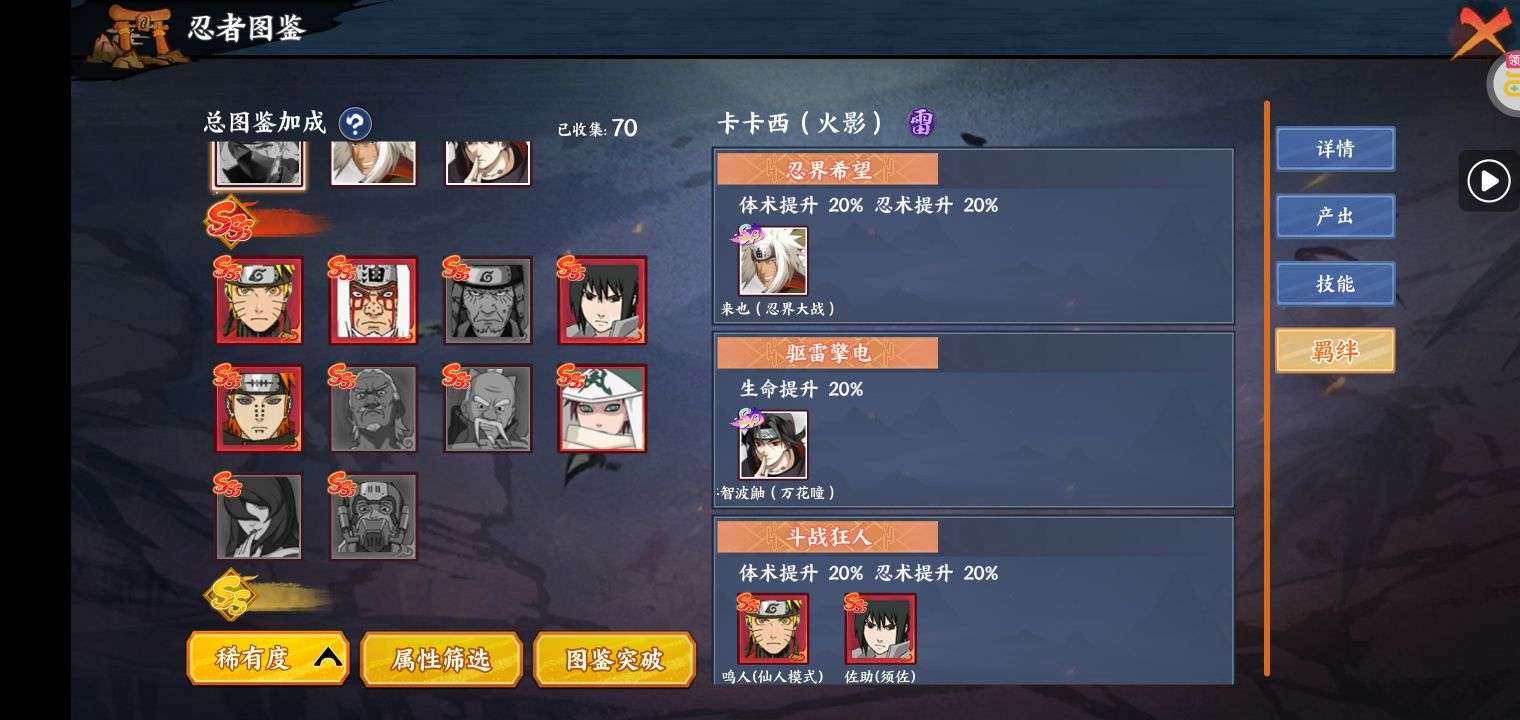Expand the 稀有度 rarity sorter

pyautogui.click(x=268, y=658)
